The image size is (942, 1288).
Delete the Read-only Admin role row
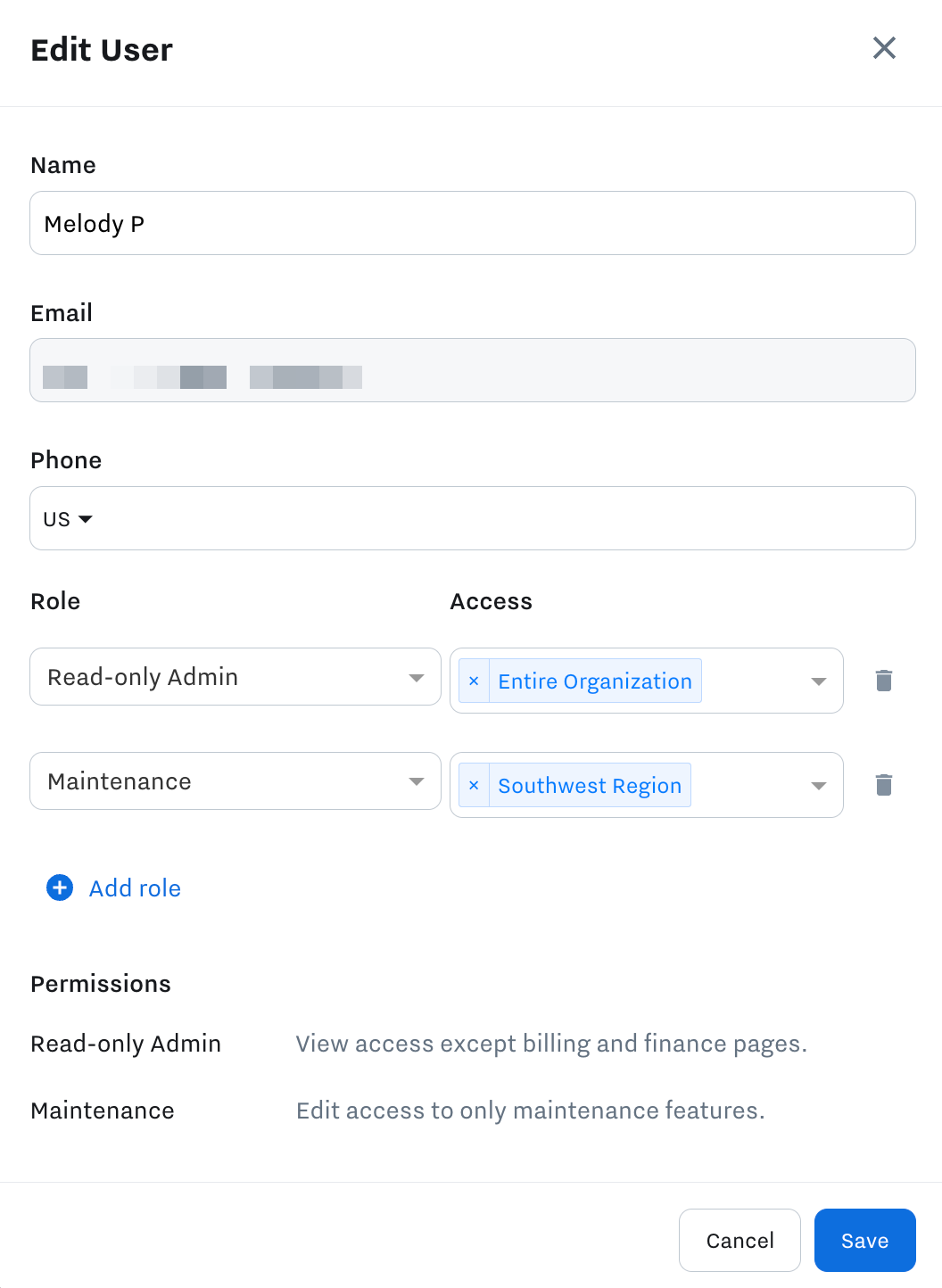point(884,681)
